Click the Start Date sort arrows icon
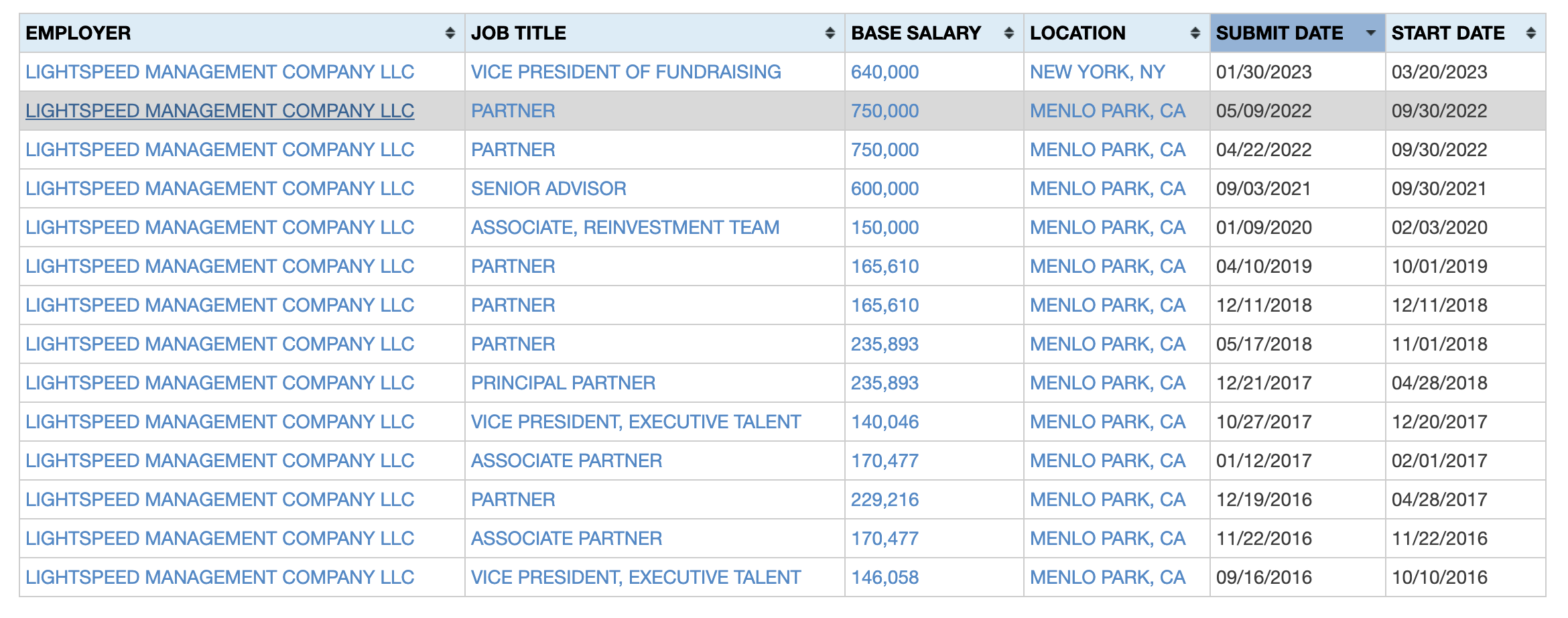 coord(1530,33)
